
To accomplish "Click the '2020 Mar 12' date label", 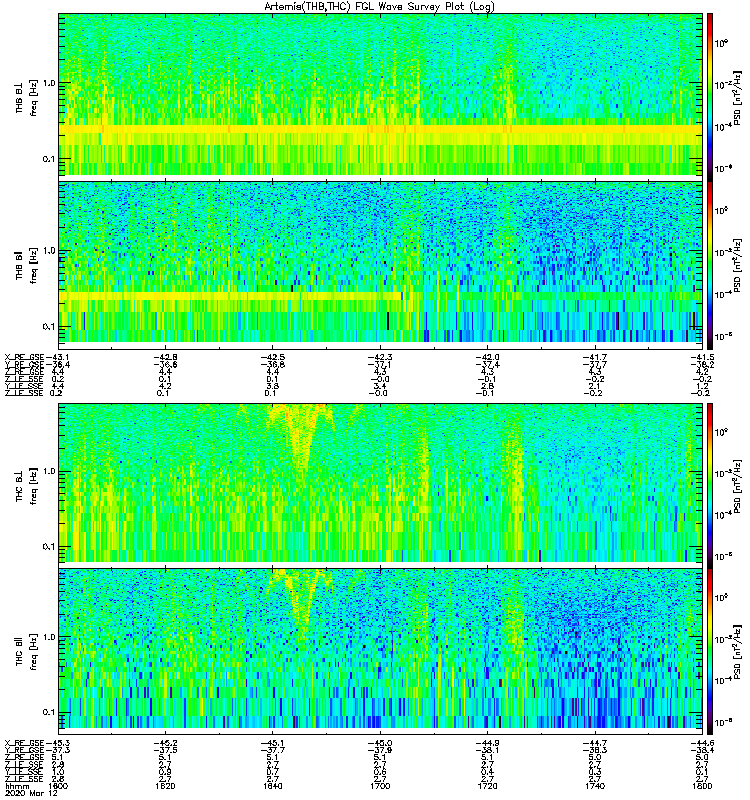I will click(x=31, y=793).
